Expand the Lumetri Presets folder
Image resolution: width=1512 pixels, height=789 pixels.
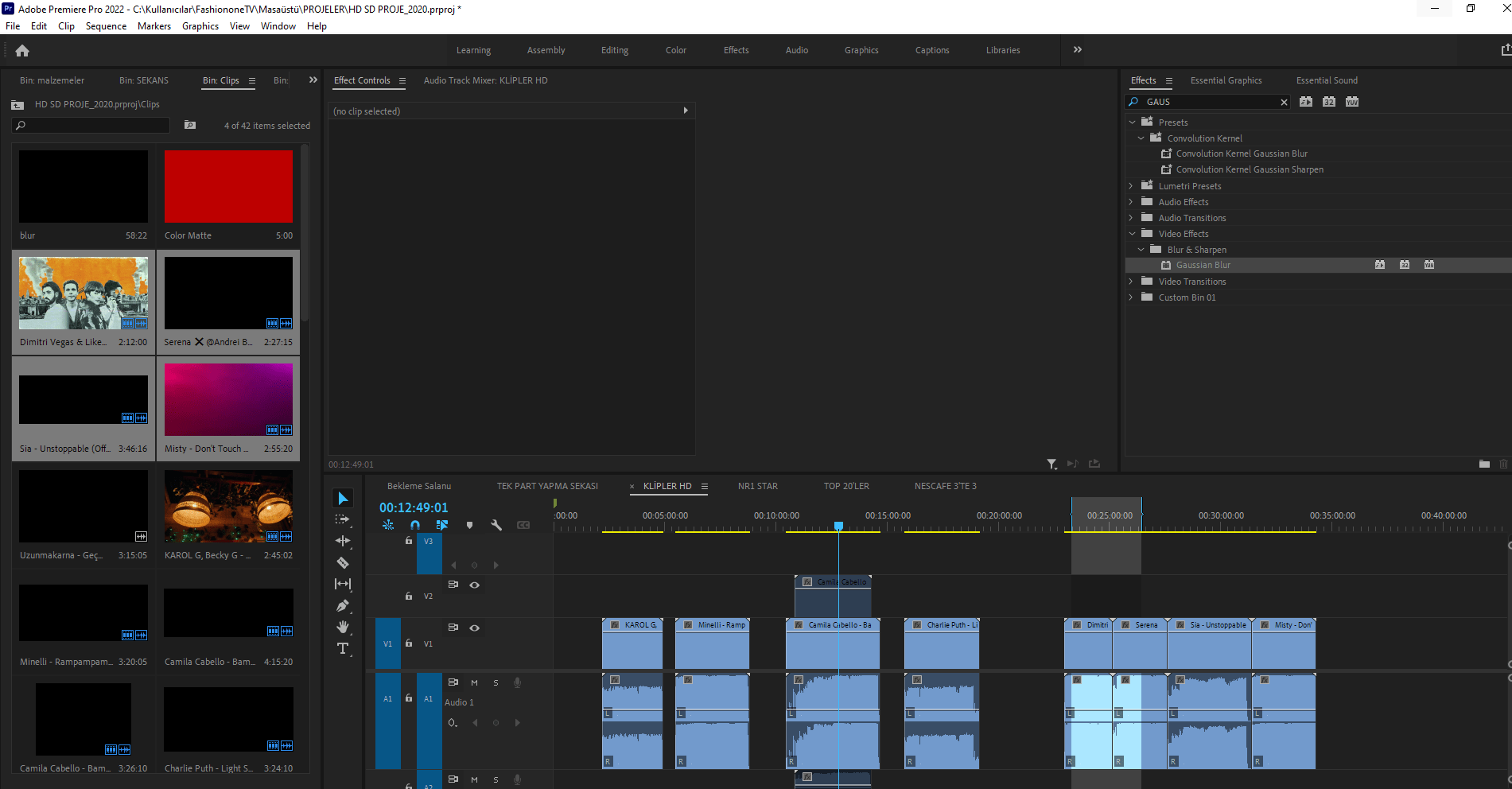[1132, 185]
